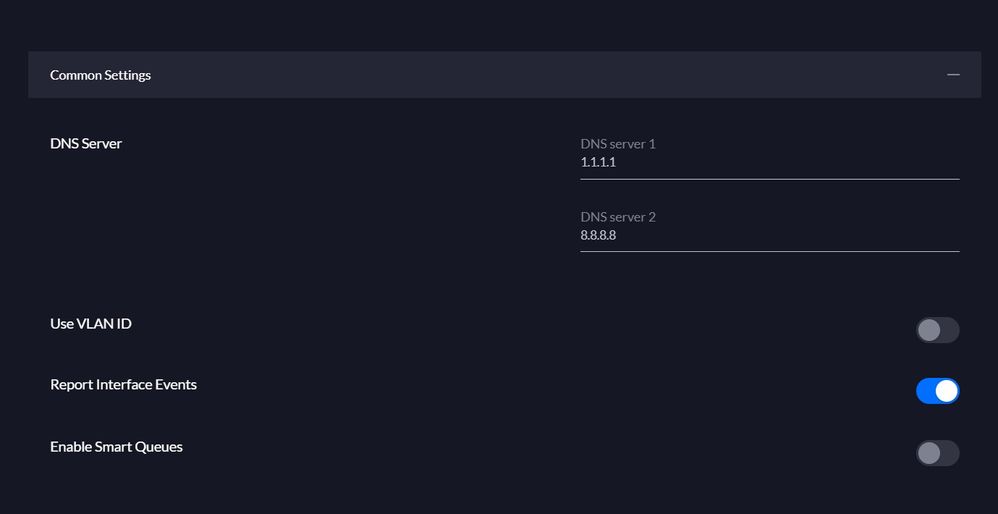The image size is (998, 514).
Task: Click the DNS Server section label
Action: pyautogui.click(x=86, y=143)
